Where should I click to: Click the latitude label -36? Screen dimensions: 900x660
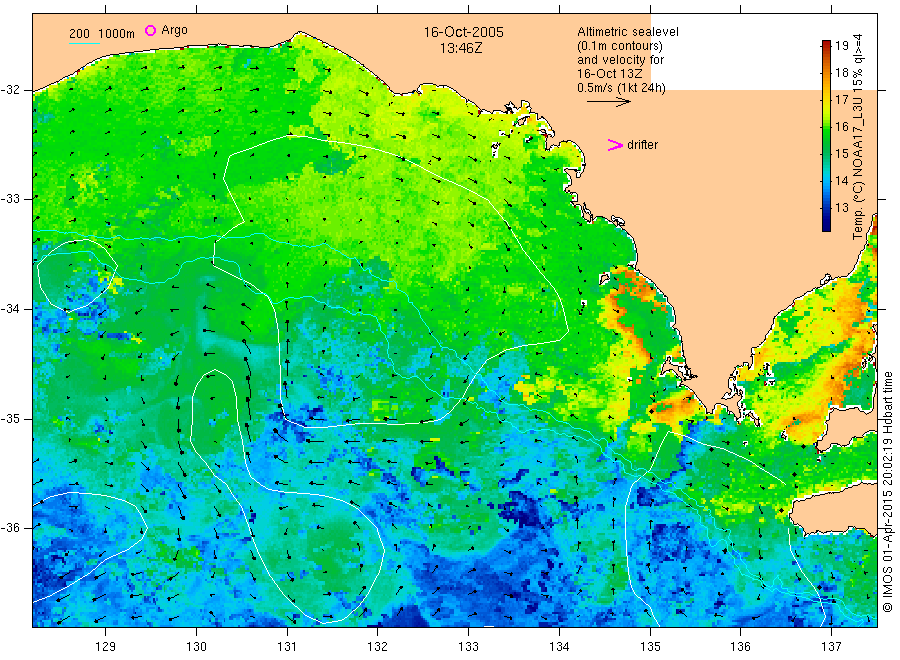tap(10, 528)
